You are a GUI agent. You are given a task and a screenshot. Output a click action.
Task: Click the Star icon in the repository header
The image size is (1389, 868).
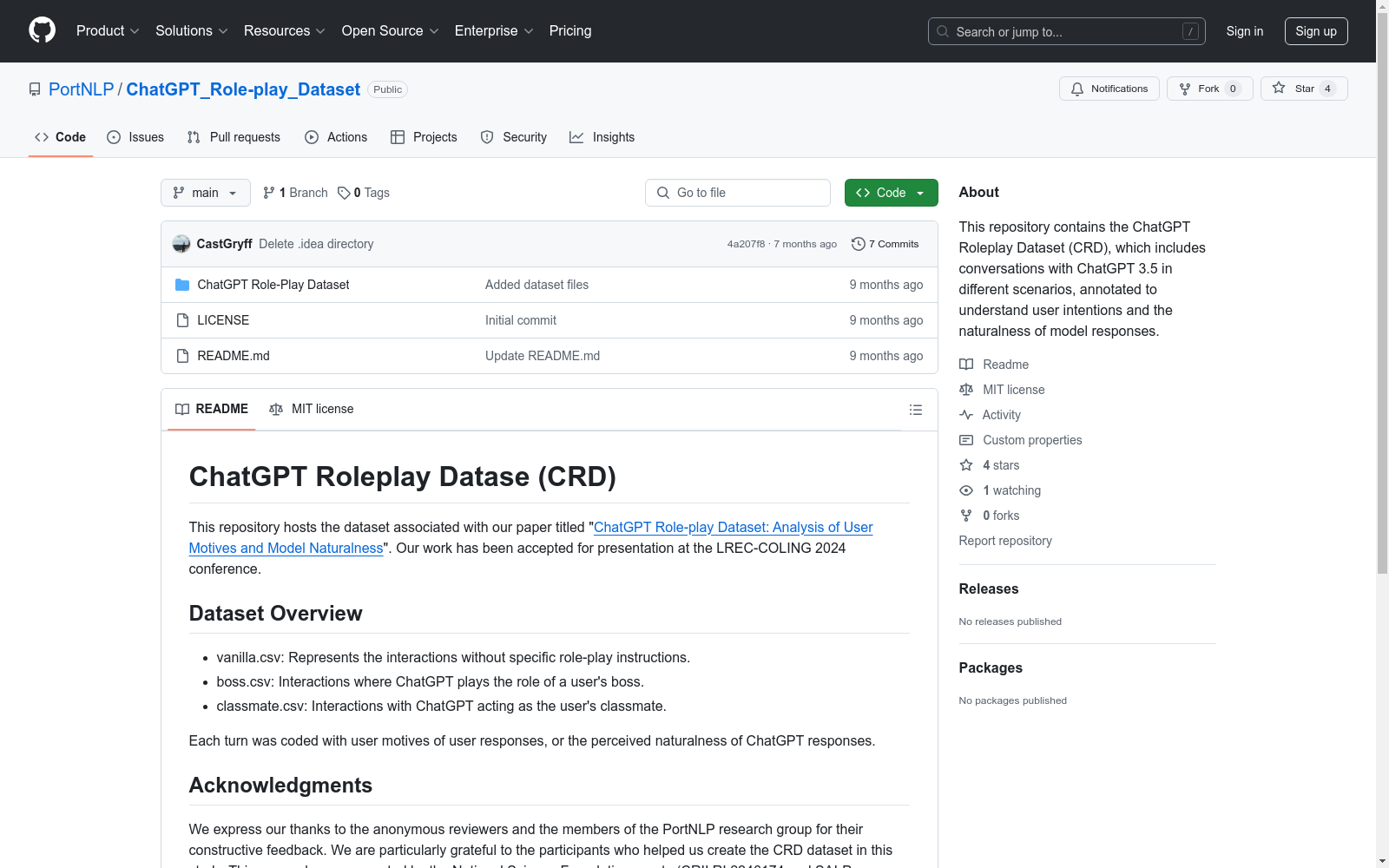point(1279,88)
